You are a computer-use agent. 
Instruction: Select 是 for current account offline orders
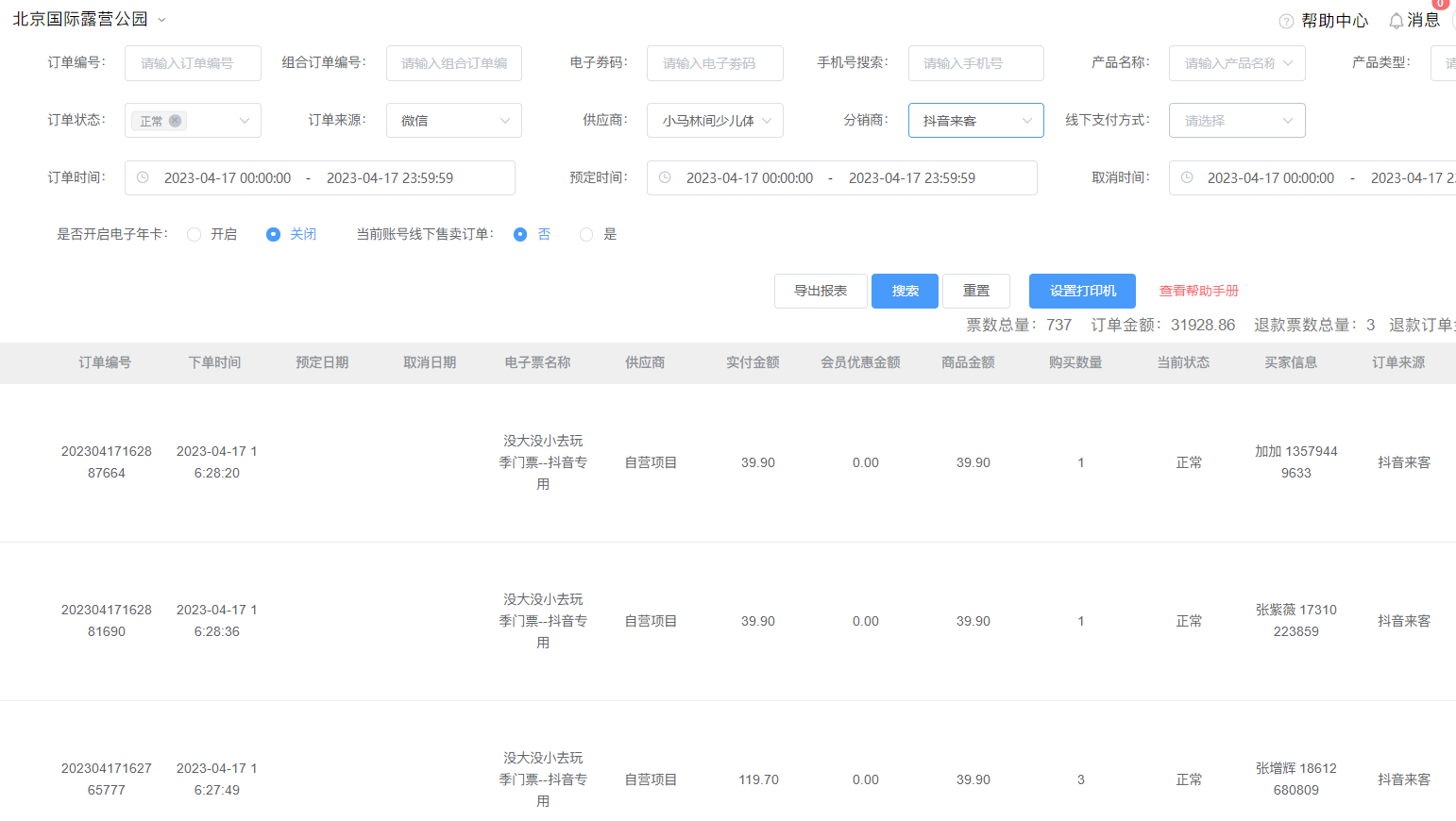[585, 234]
